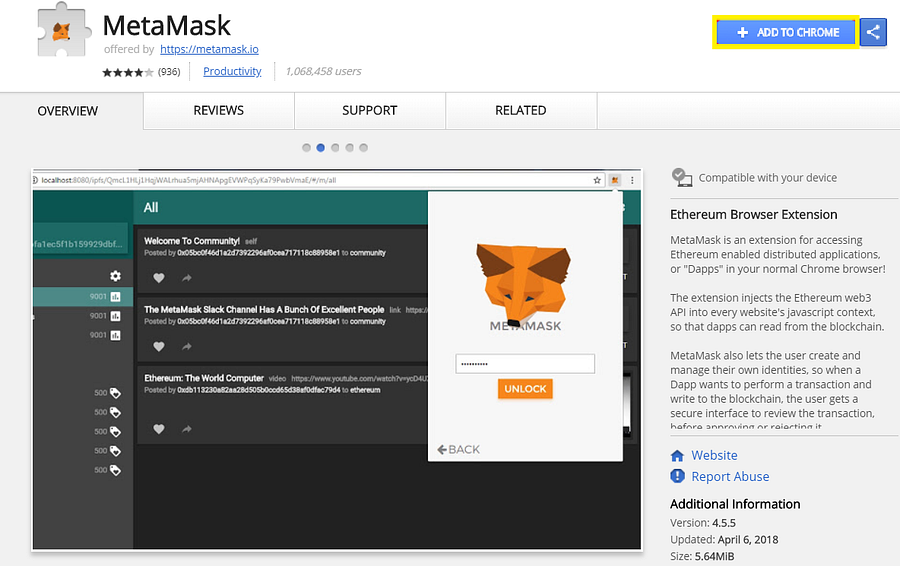Image resolution: width=900 pixels, height=566 pixels.
Task: Click the Unlock button in the MetaMask popup
Action: tap(525, 389)
